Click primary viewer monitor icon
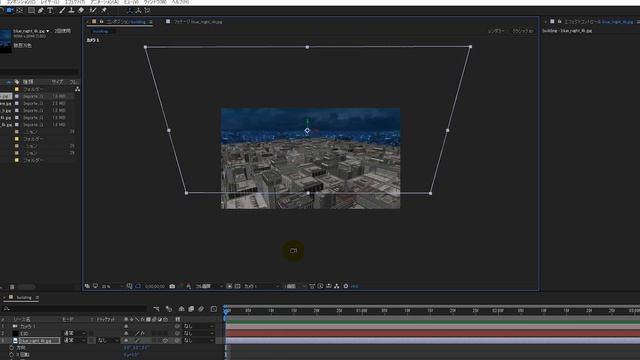Viewport: 640px width, 360px height. point(95,286)
